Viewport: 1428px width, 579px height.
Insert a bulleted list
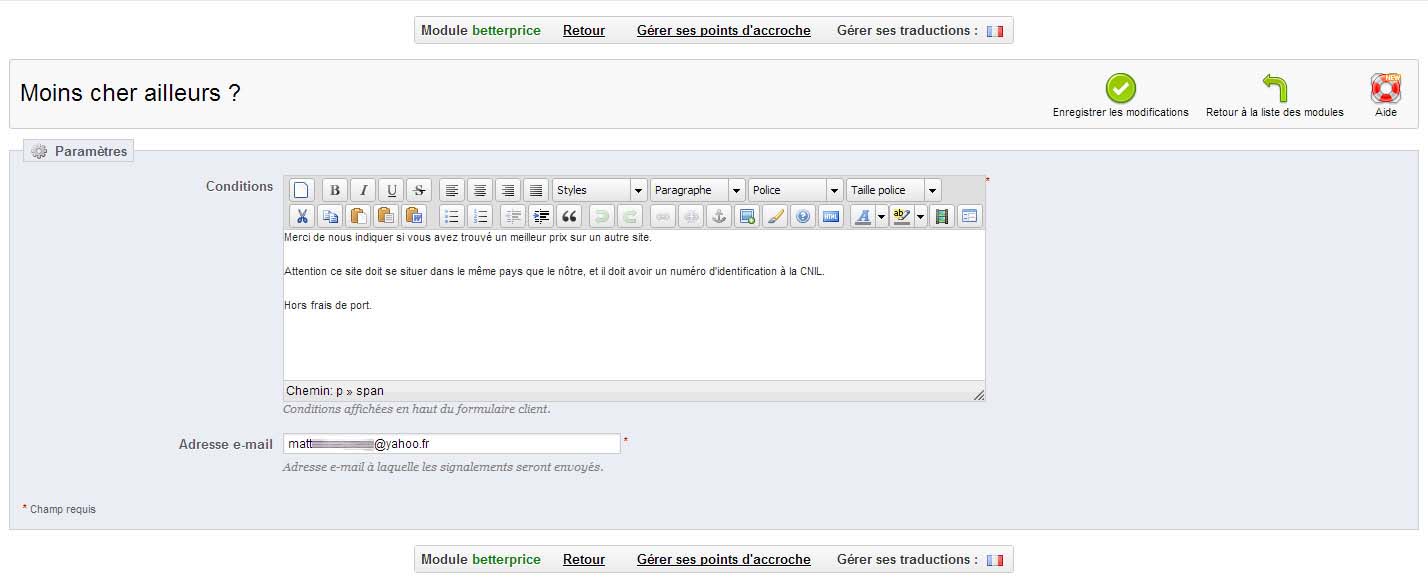pos(452,216)
